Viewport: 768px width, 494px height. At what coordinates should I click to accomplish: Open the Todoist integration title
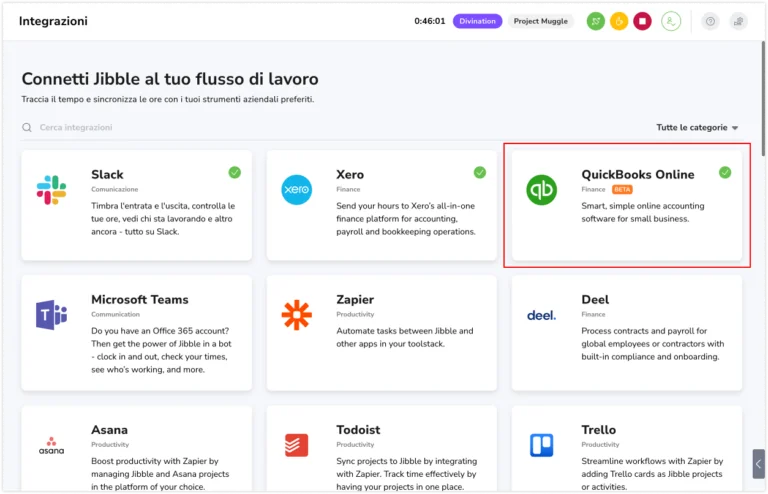click(358, 430)
